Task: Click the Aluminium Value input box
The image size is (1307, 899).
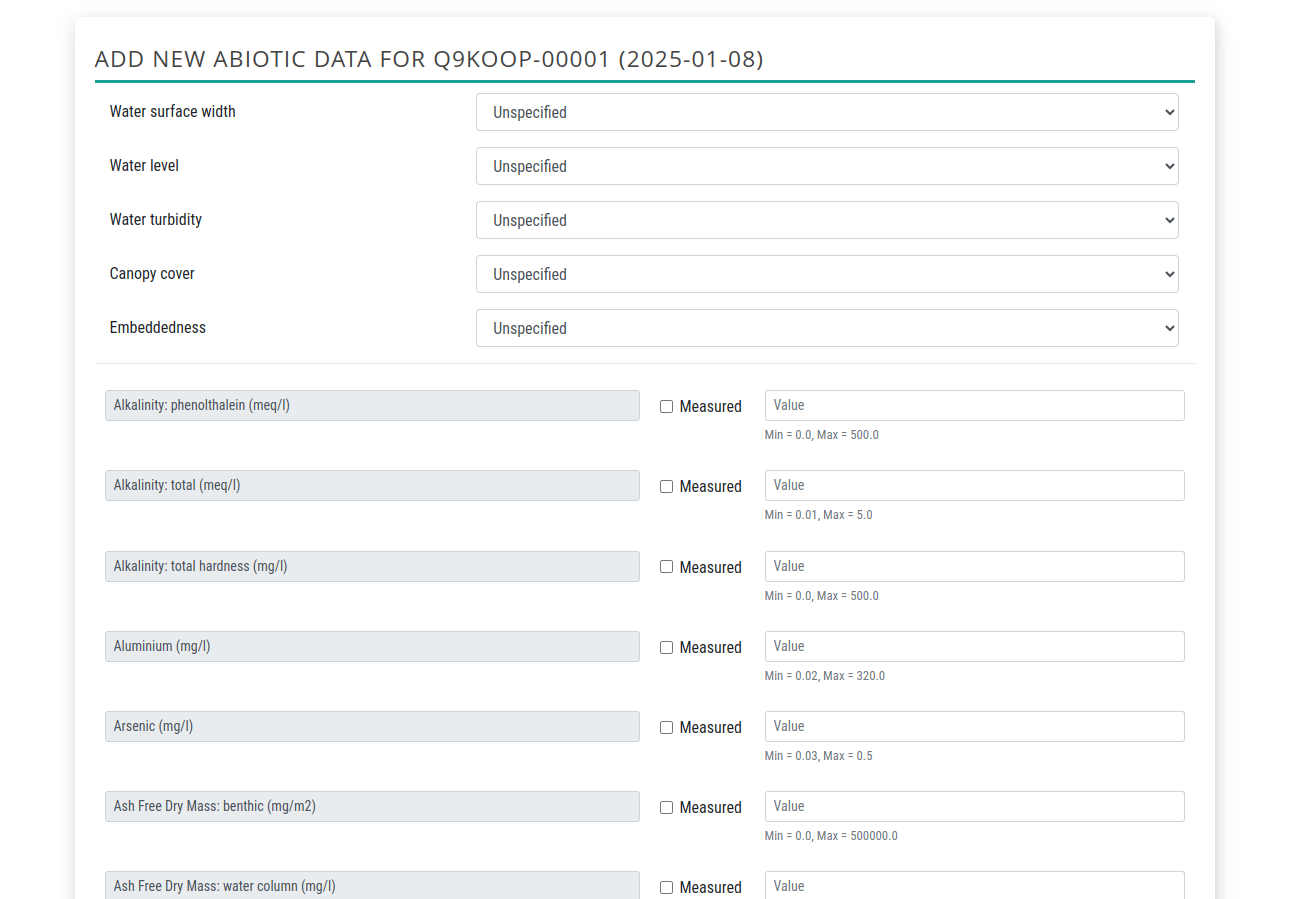Action: pyautogui.click(x=975, y=646)
